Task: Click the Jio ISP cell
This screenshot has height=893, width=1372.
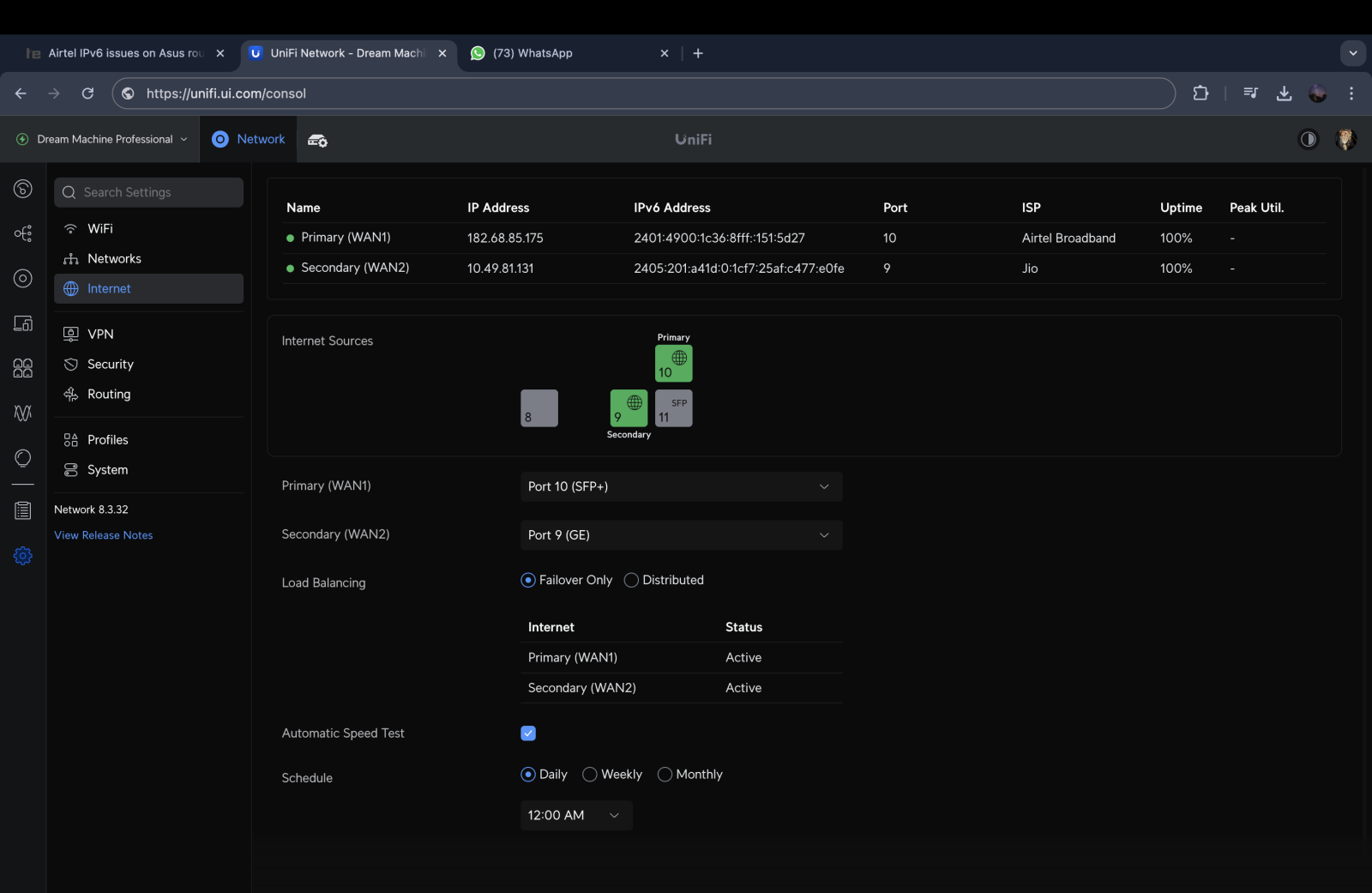Action: [x=1030, y=269]
